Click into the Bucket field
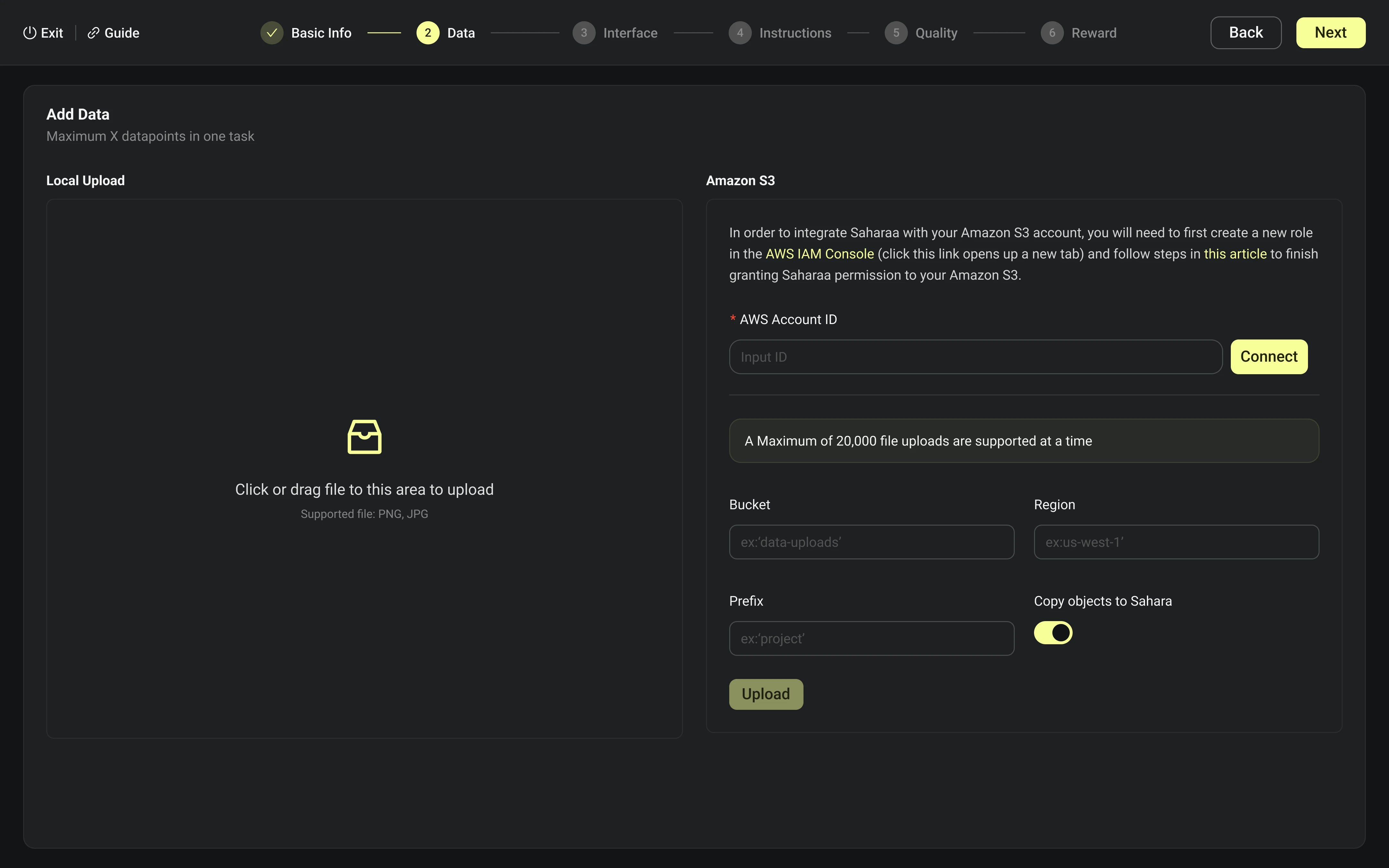1389x868 pixels. (871, 542)
